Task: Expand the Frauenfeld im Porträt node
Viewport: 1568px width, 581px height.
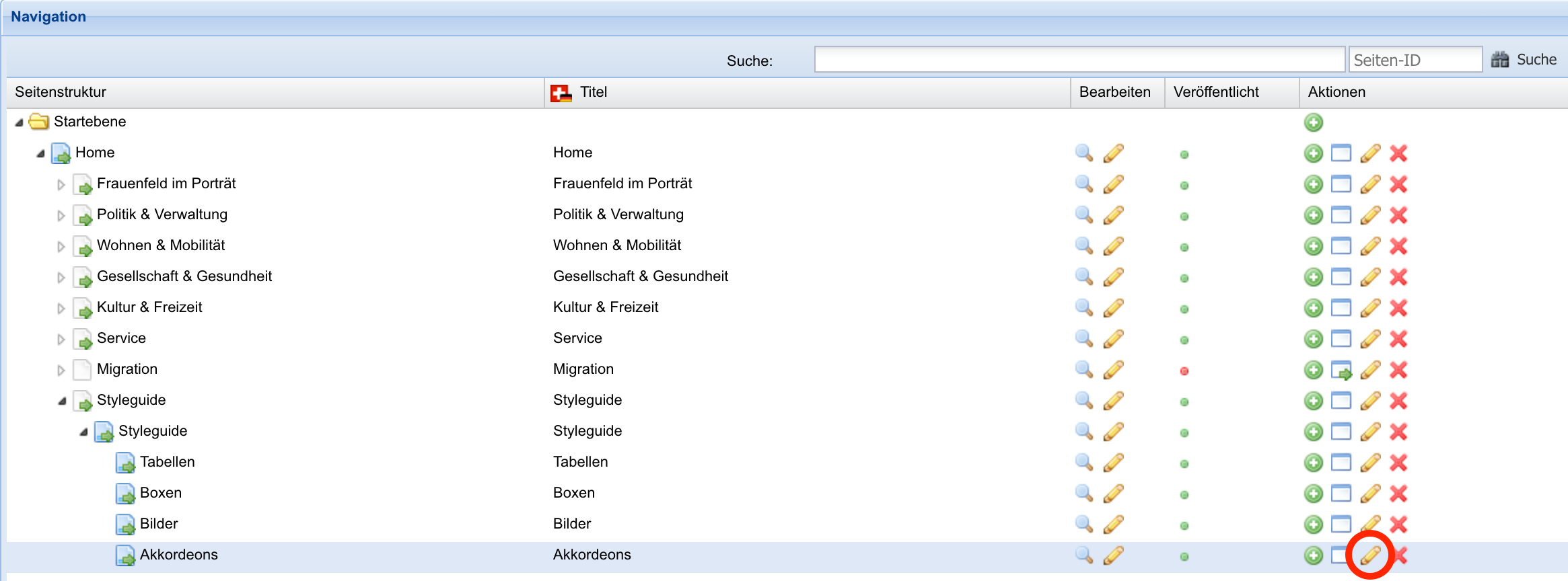Action: pyautogui.click(x=61, y=185)
